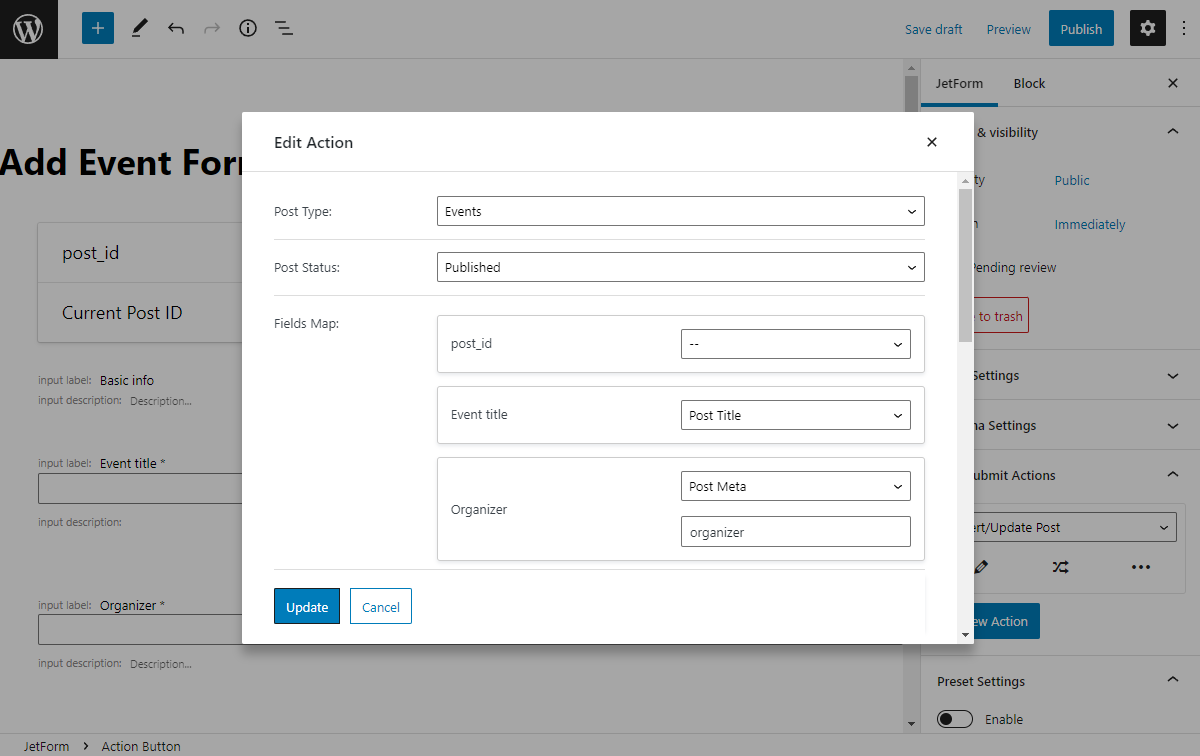Switch to the Block tab in the sidebar
This screenshot has height=756, width=1200.
[x=1029, y=83]
